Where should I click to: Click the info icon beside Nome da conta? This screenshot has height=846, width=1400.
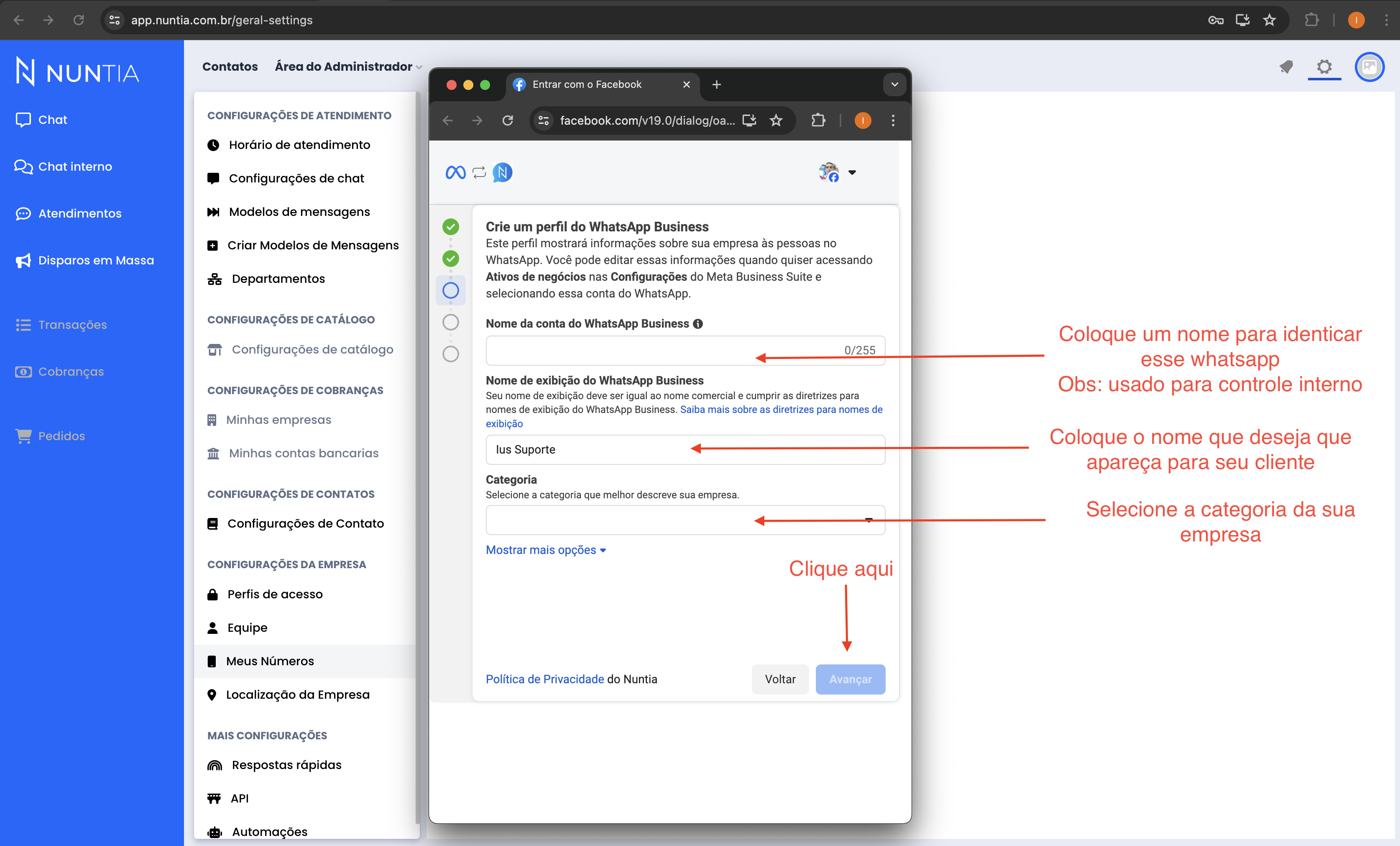pos(698,323)
